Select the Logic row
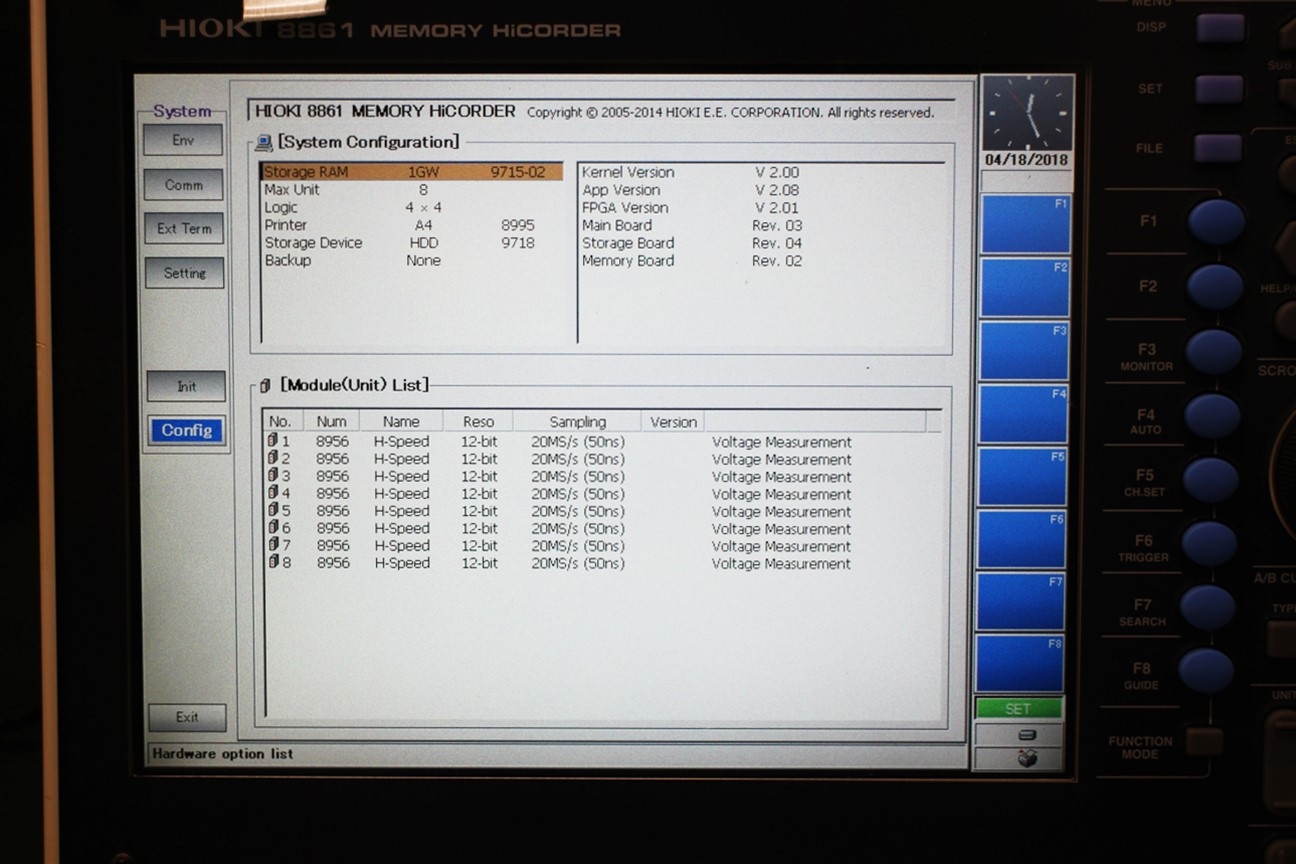1296x864 pixels. click(411, 208)
